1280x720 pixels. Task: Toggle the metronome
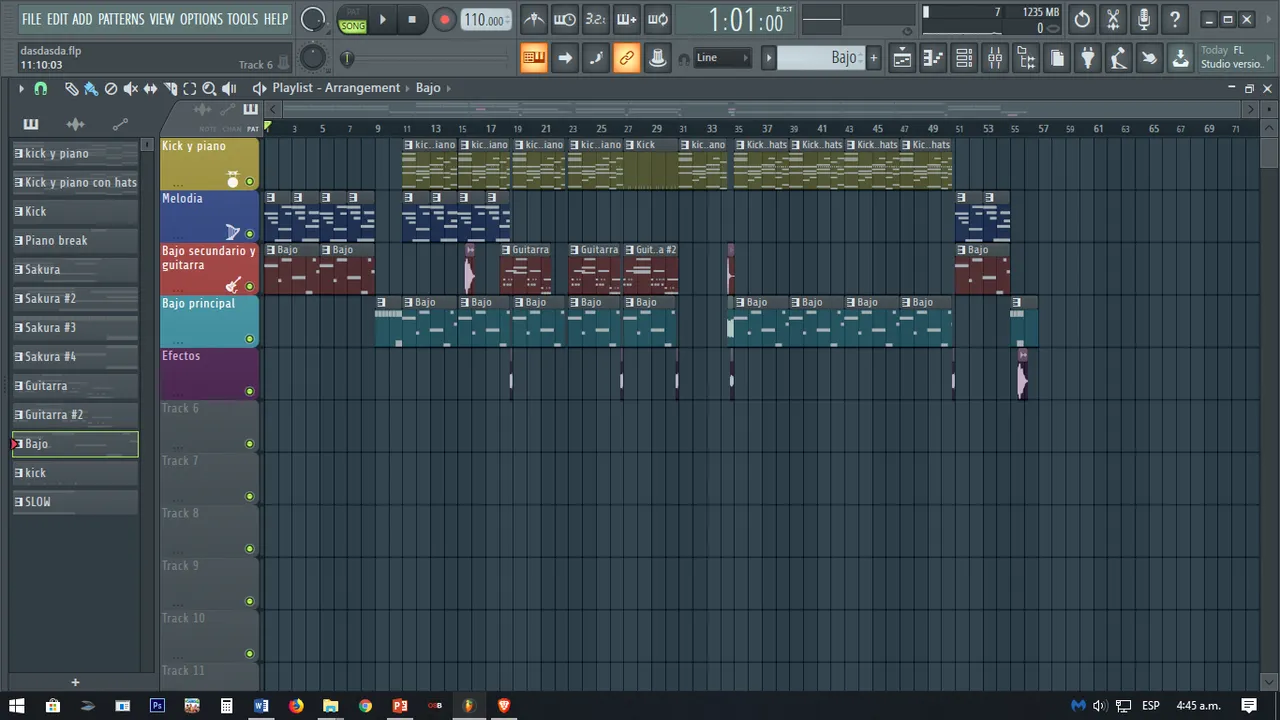[534, 19]
